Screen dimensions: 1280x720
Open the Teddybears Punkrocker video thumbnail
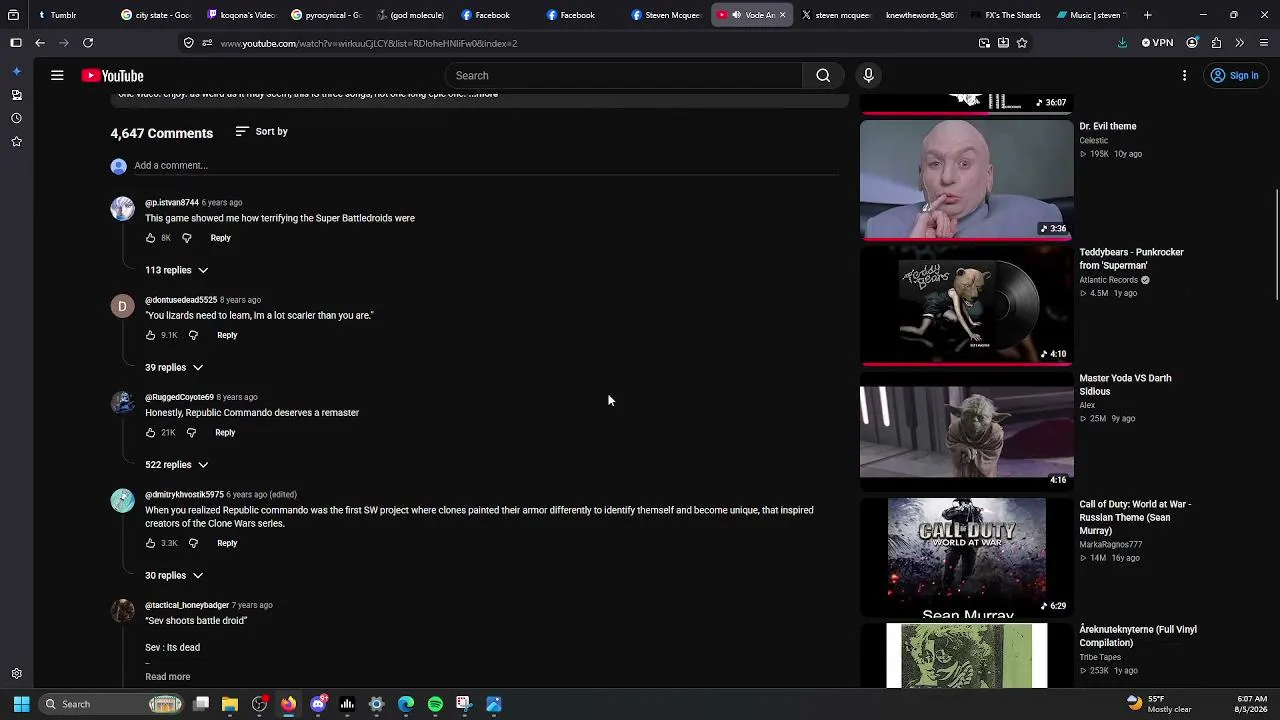tap(967, 305)
